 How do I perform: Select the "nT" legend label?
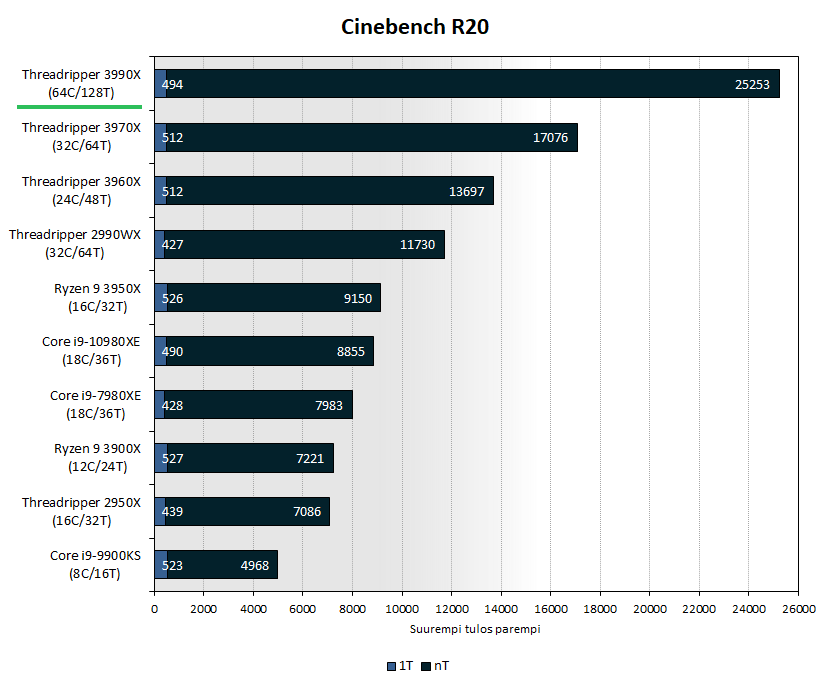pos(441,666)
